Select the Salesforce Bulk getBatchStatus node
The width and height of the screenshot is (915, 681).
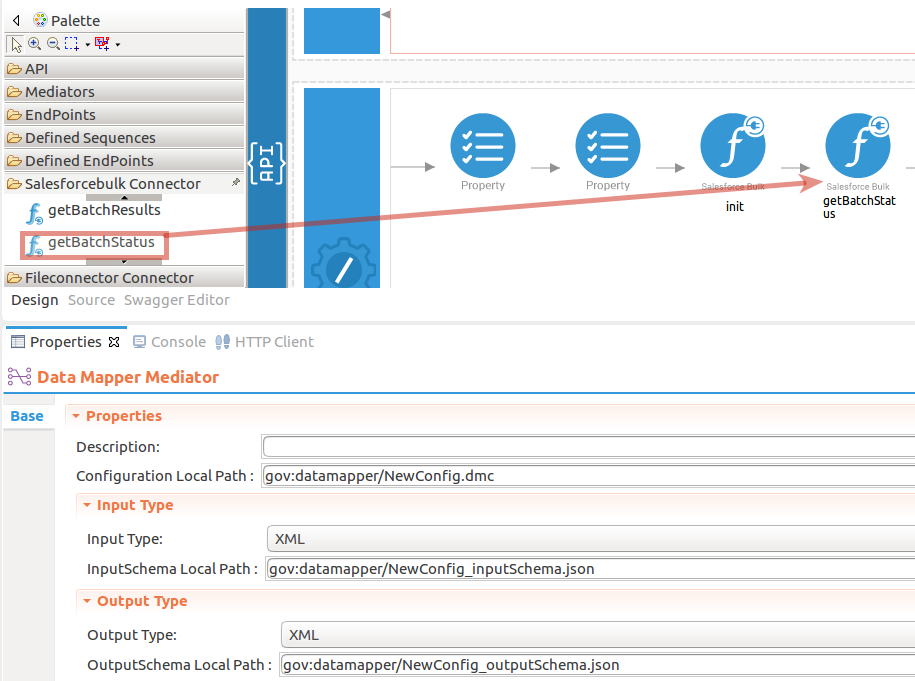858,146
